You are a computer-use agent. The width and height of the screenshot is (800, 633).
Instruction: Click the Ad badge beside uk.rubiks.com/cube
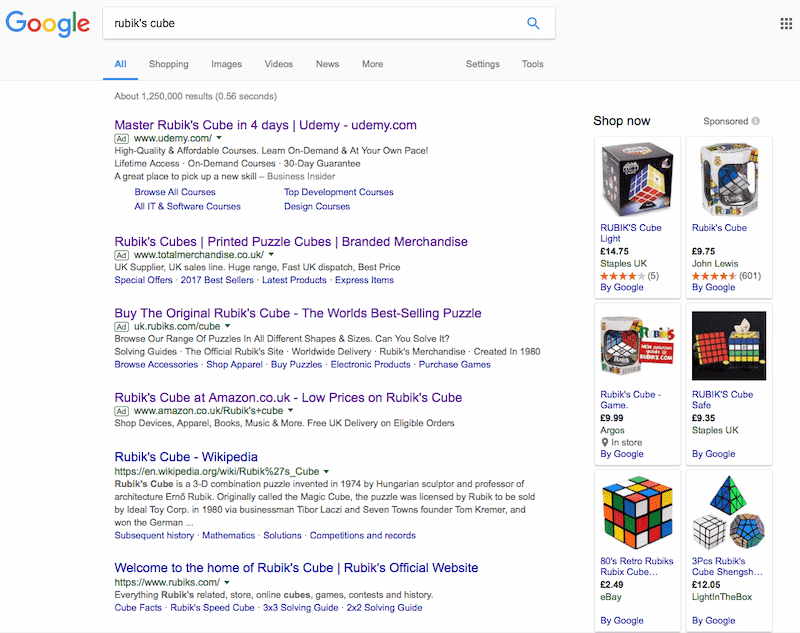pos(121,327)
